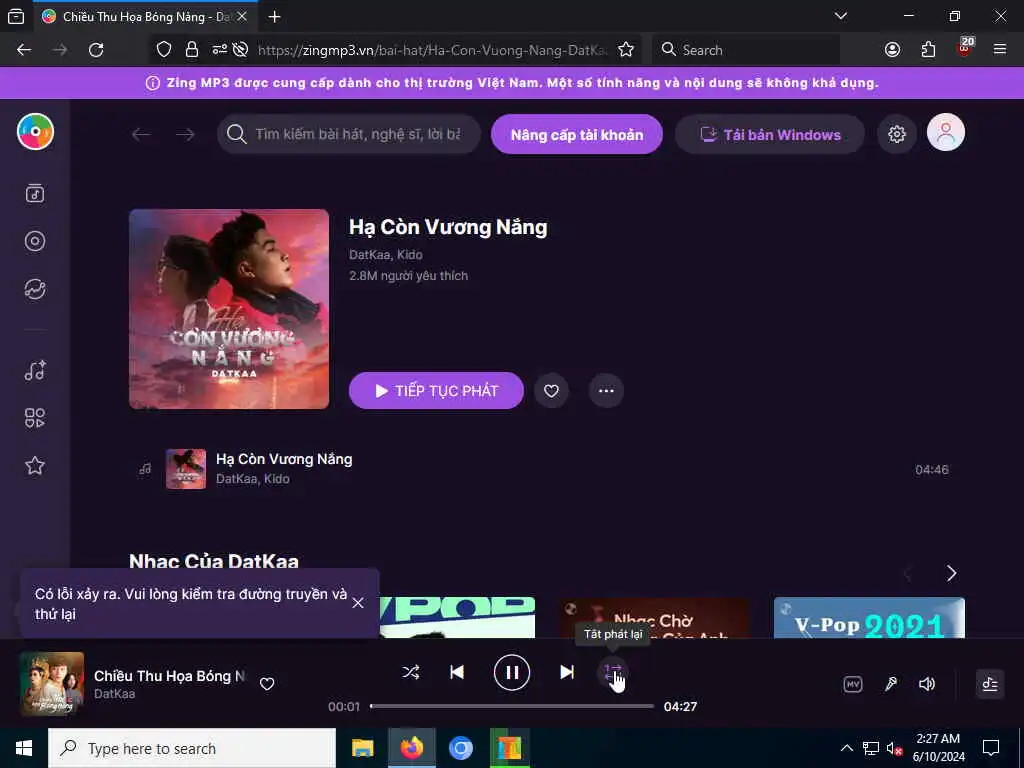
Task: Turn off repeat playback
Action: click(x=613, y=672)
